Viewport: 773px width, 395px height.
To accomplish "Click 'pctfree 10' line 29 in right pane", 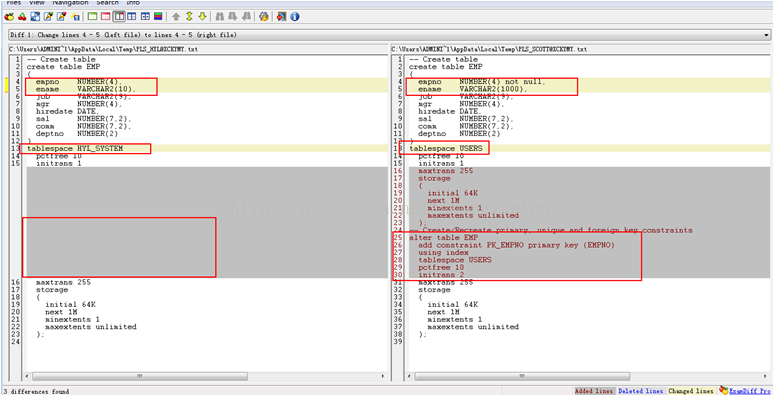I will (441, 267).
